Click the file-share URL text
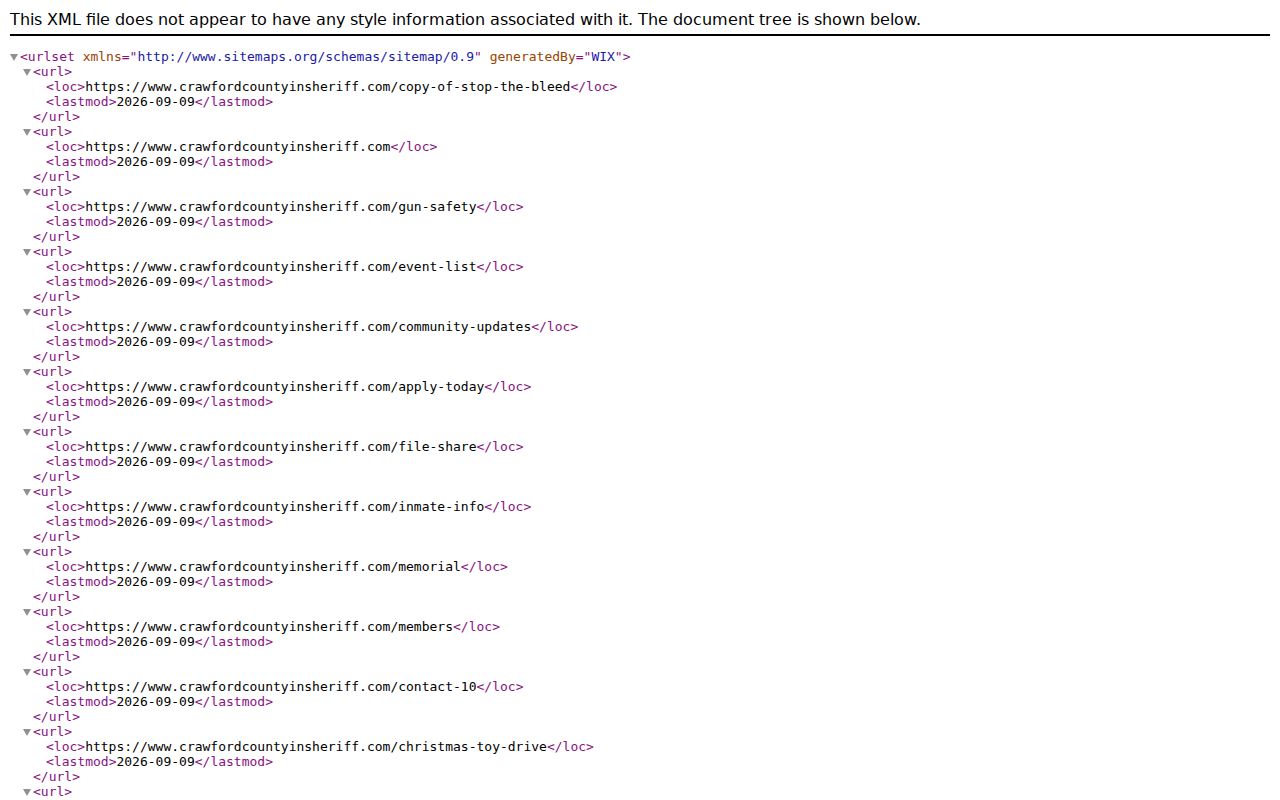This screenshot has height=800, width=1280. coord(281,447)
